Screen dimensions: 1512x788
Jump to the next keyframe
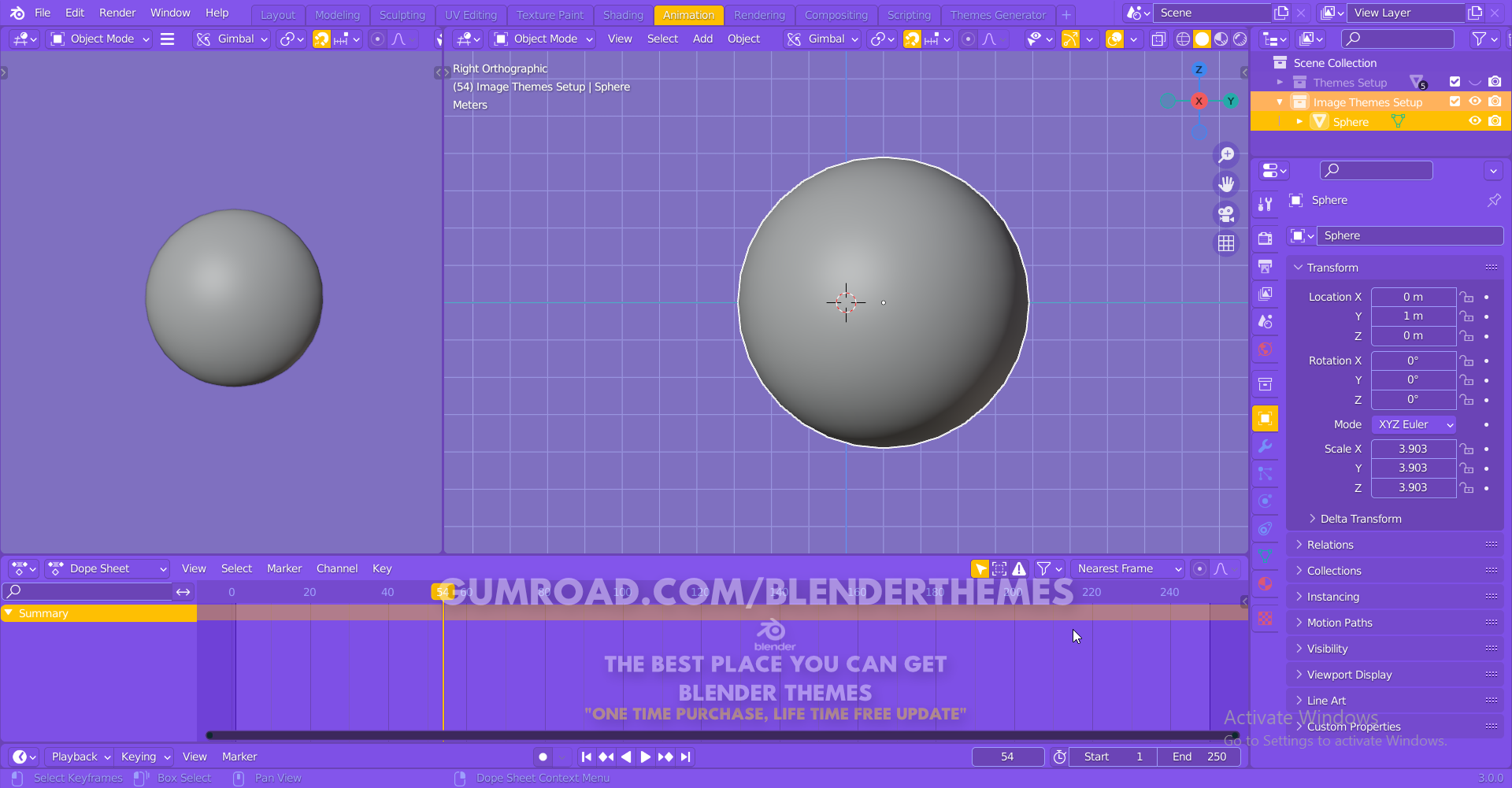[x=665, y=757]
